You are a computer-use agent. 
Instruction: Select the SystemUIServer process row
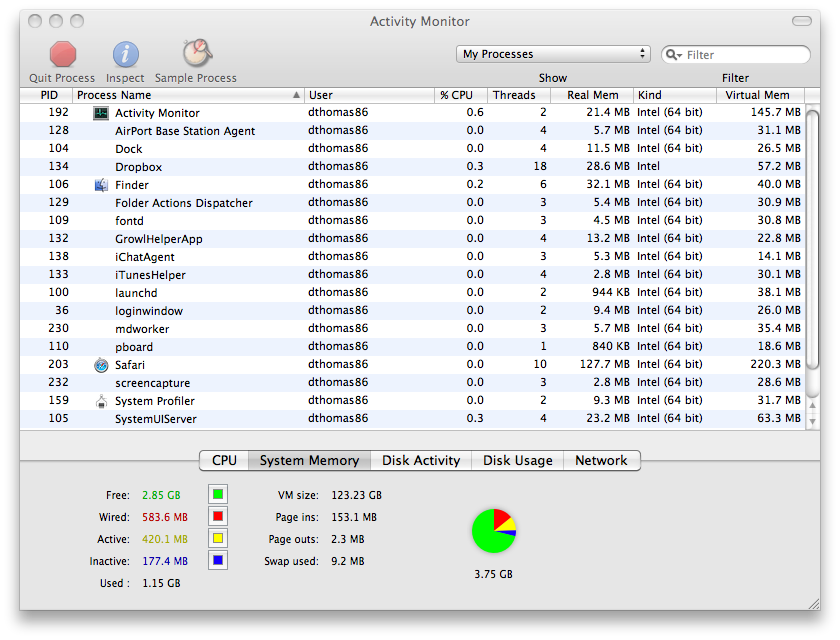412,419
